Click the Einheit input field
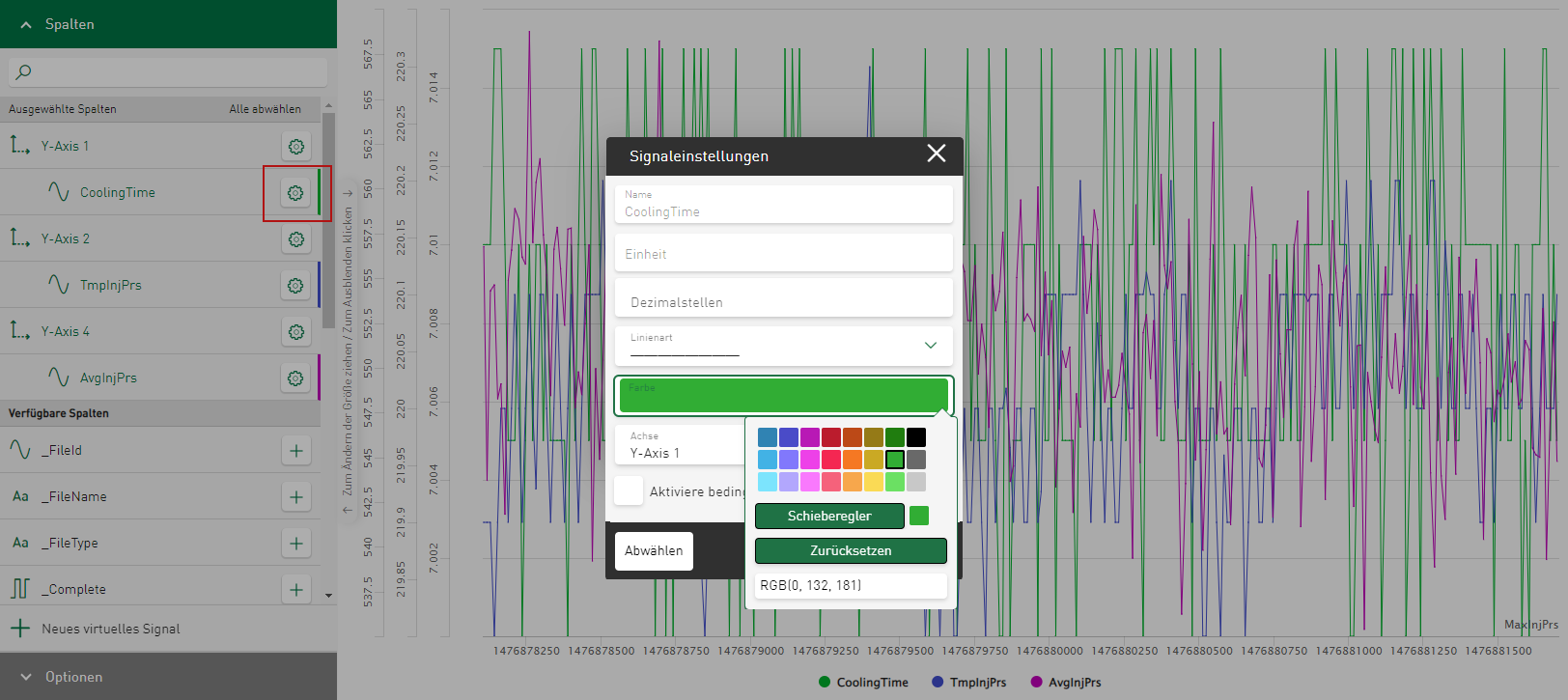Viewport: 1568px width, 700px height. (783, 254)
